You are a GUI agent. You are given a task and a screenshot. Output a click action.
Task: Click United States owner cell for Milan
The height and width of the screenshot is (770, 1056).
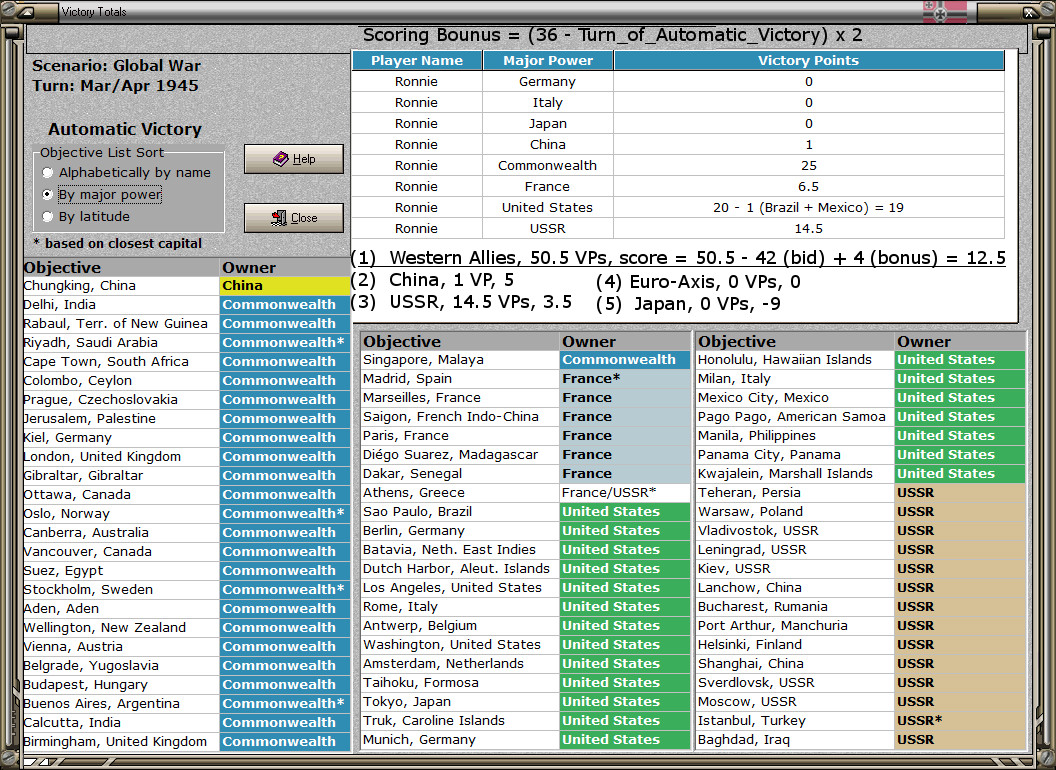(x=960, y=379)
